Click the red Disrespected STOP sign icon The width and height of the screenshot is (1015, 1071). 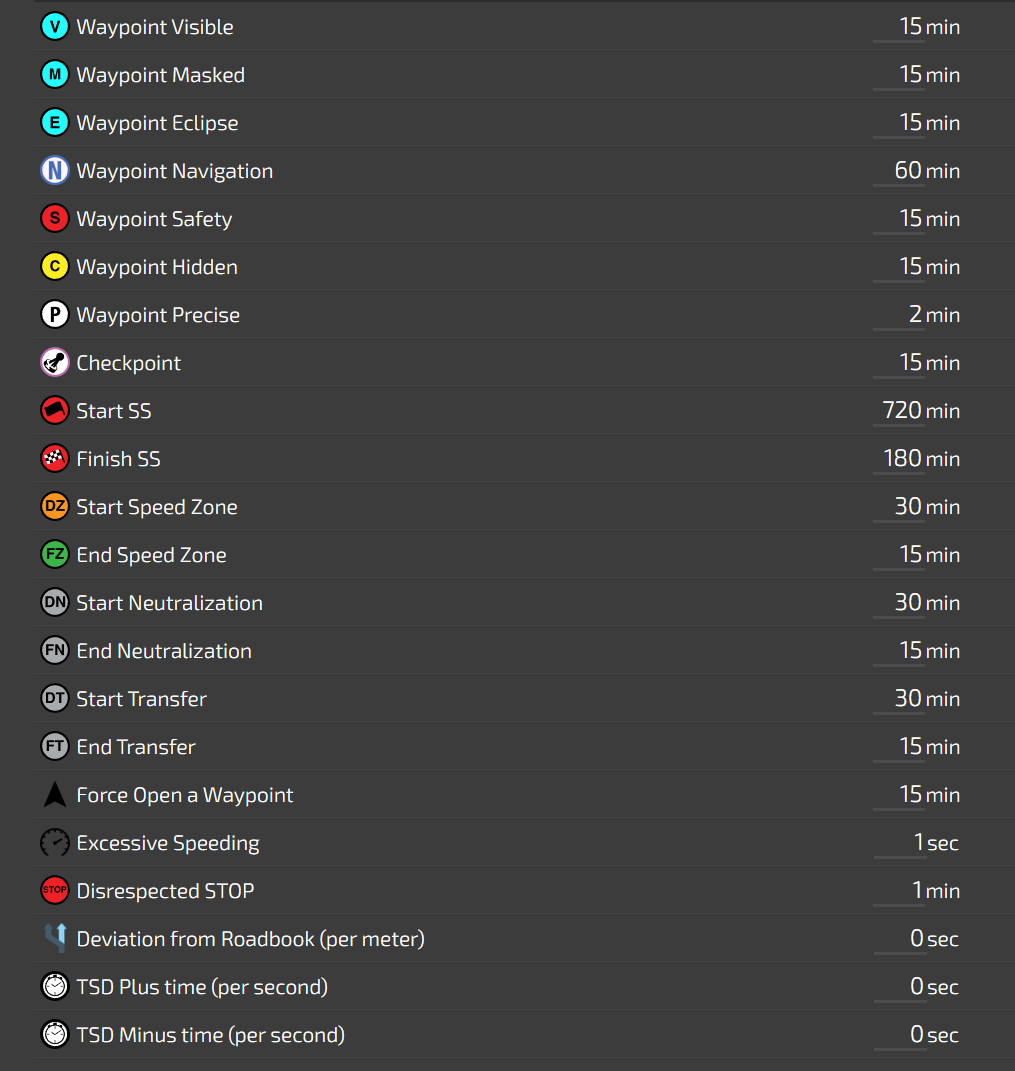point(54,891)
